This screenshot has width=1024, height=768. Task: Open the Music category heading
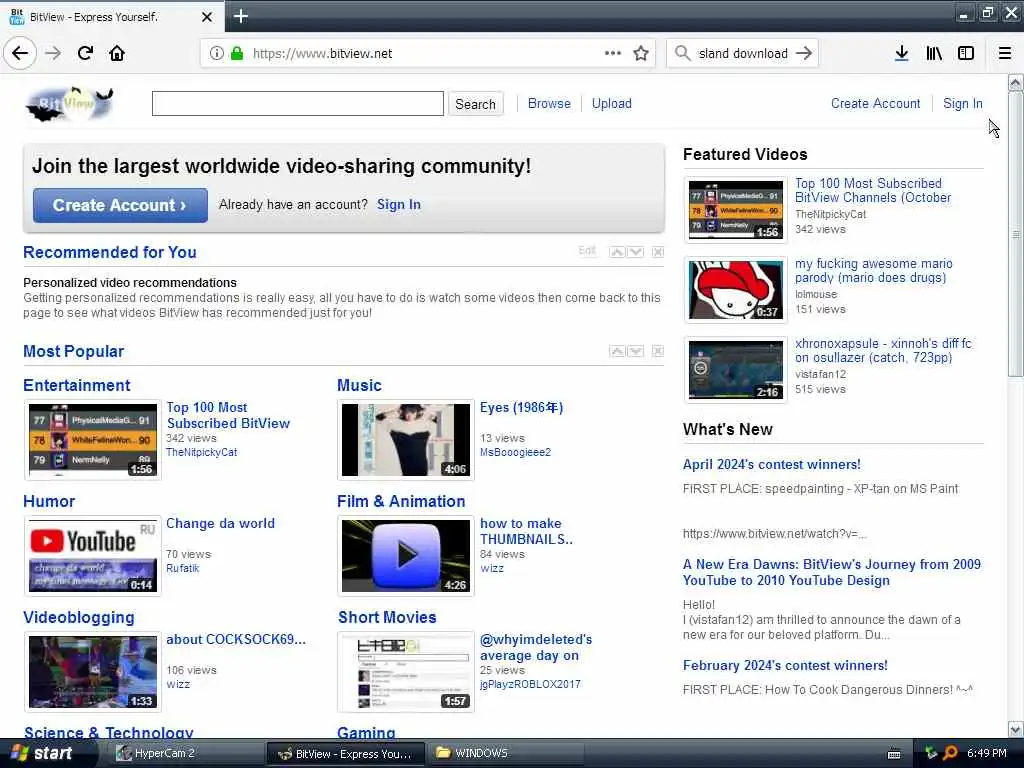coord(359,385)
